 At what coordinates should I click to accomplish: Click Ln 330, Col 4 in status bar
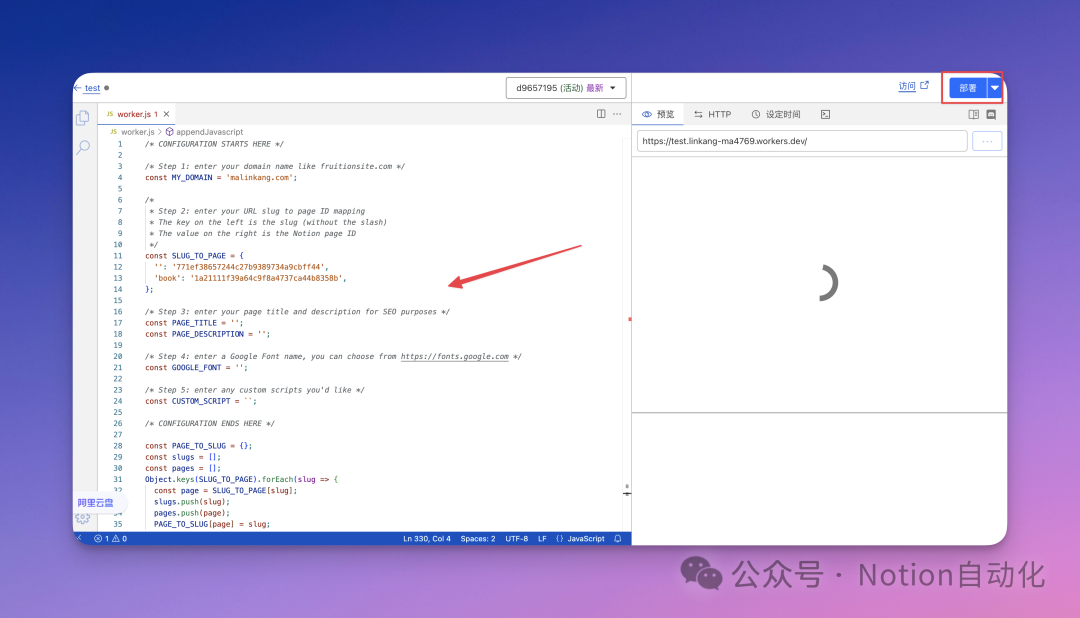point(426,539)
